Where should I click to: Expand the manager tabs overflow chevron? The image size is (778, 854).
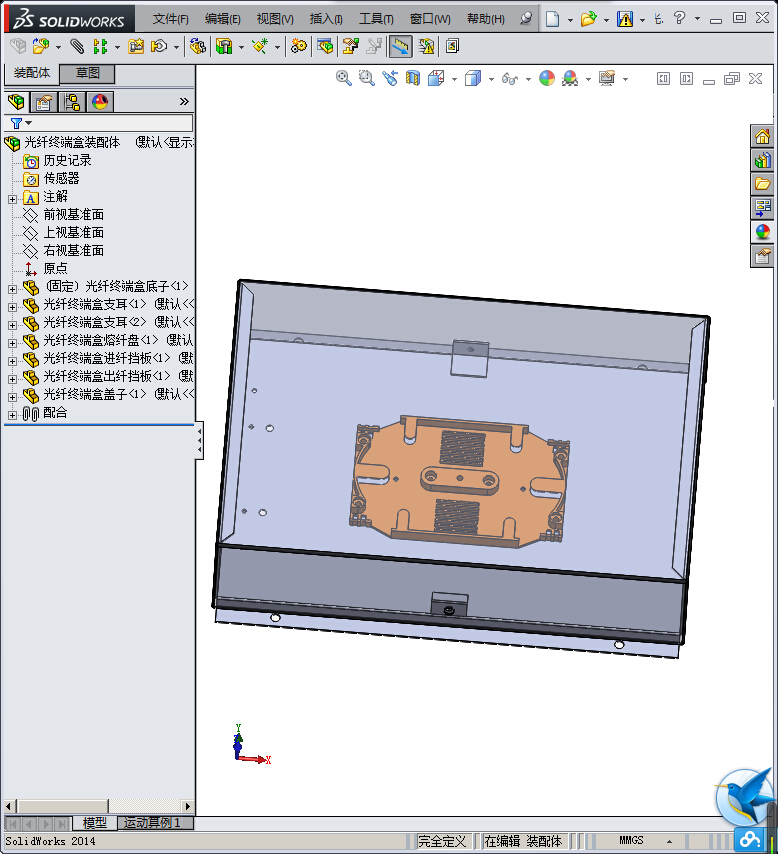(184, 101)
